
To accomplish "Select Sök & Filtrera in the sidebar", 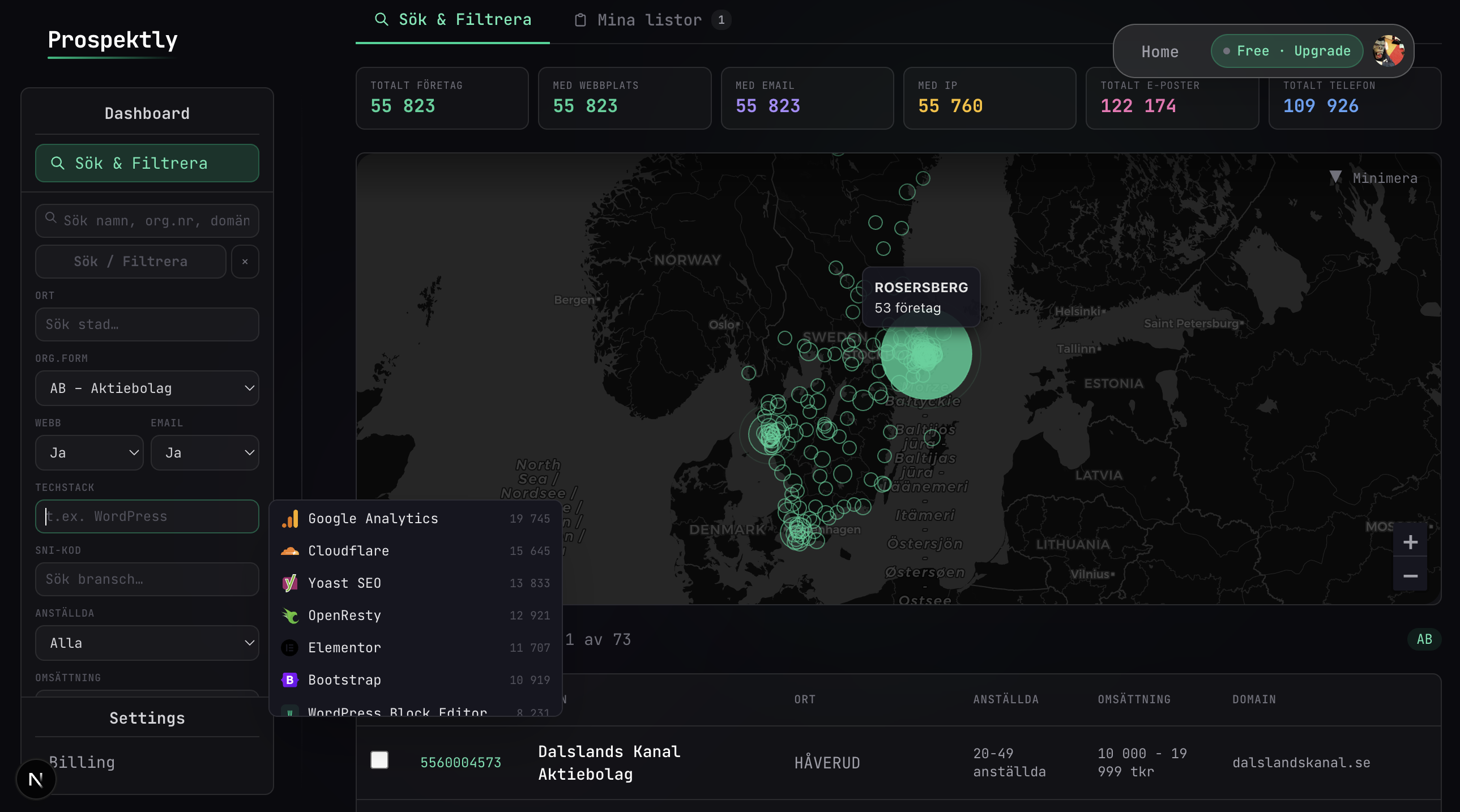I will [147, 163].
